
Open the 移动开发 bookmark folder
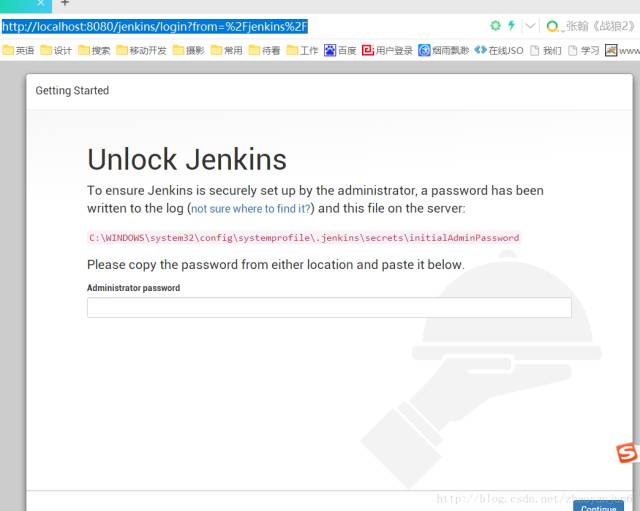[x=142, y=50]
